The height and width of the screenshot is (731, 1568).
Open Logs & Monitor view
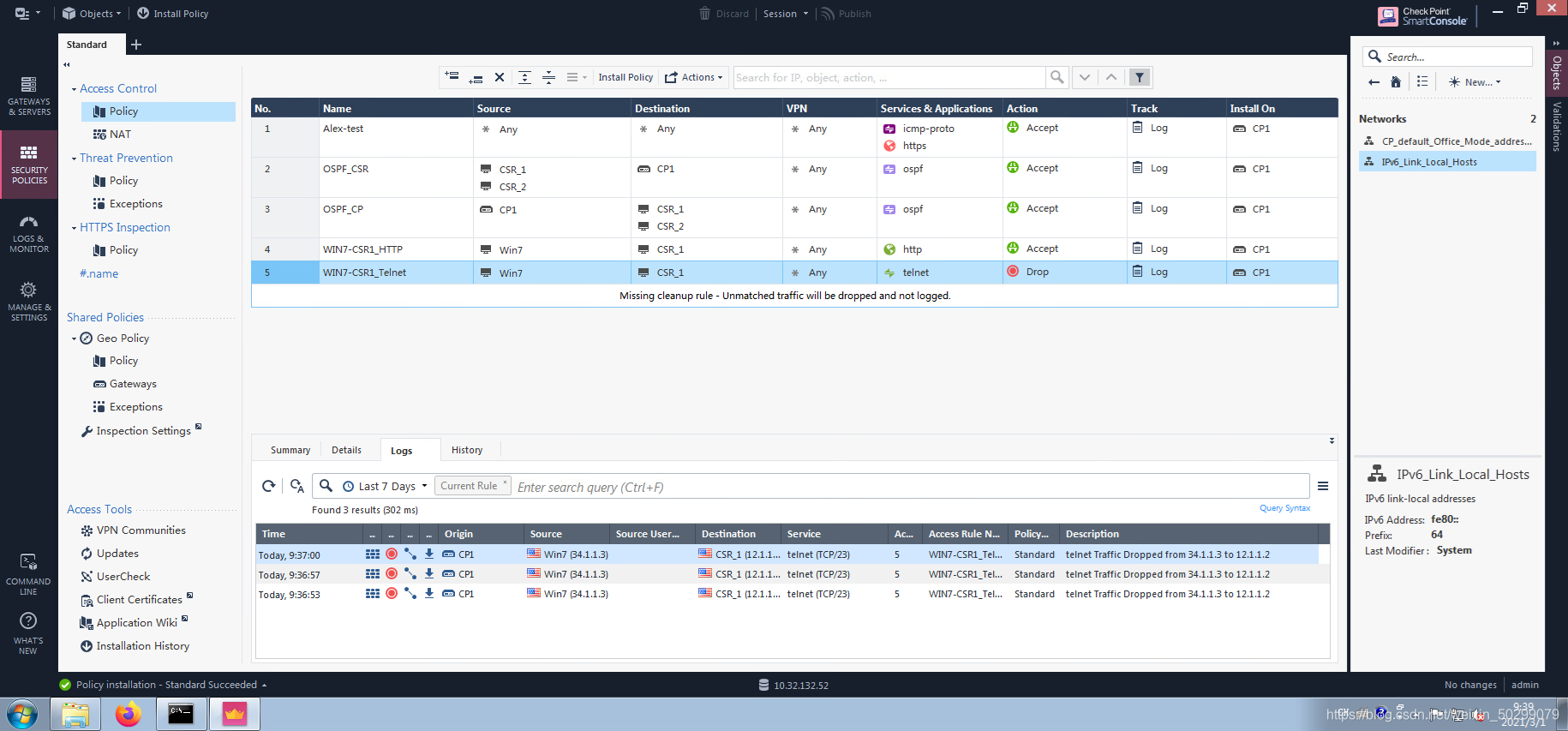click(29, 233)
